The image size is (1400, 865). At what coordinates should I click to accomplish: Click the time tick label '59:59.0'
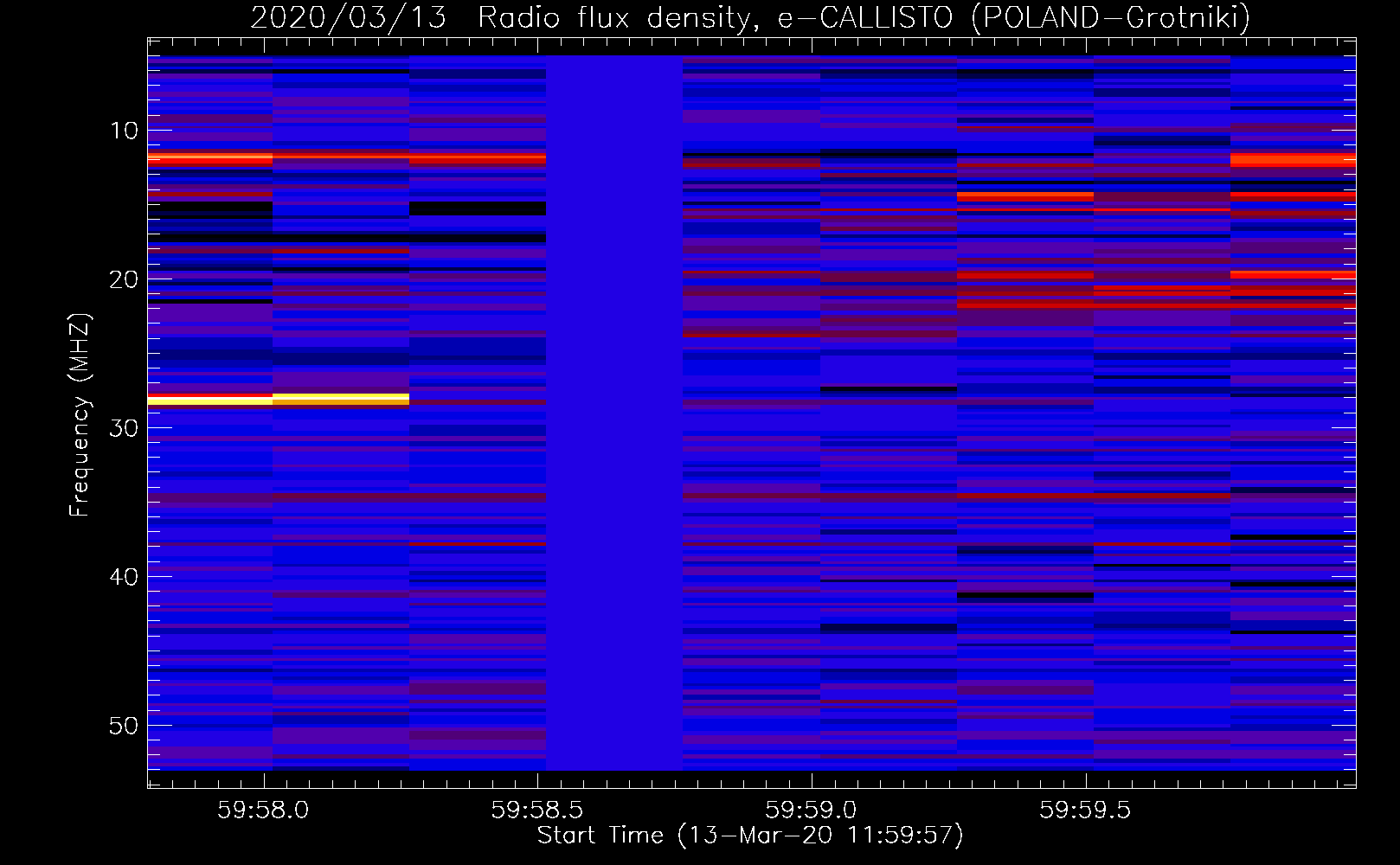812,811
